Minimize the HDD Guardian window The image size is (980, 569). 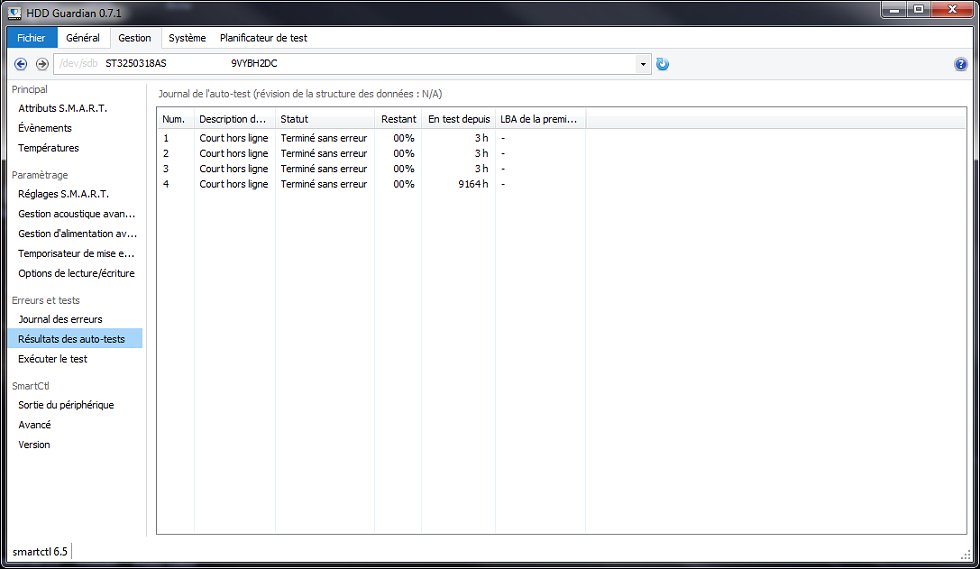(x=894, y=10)
